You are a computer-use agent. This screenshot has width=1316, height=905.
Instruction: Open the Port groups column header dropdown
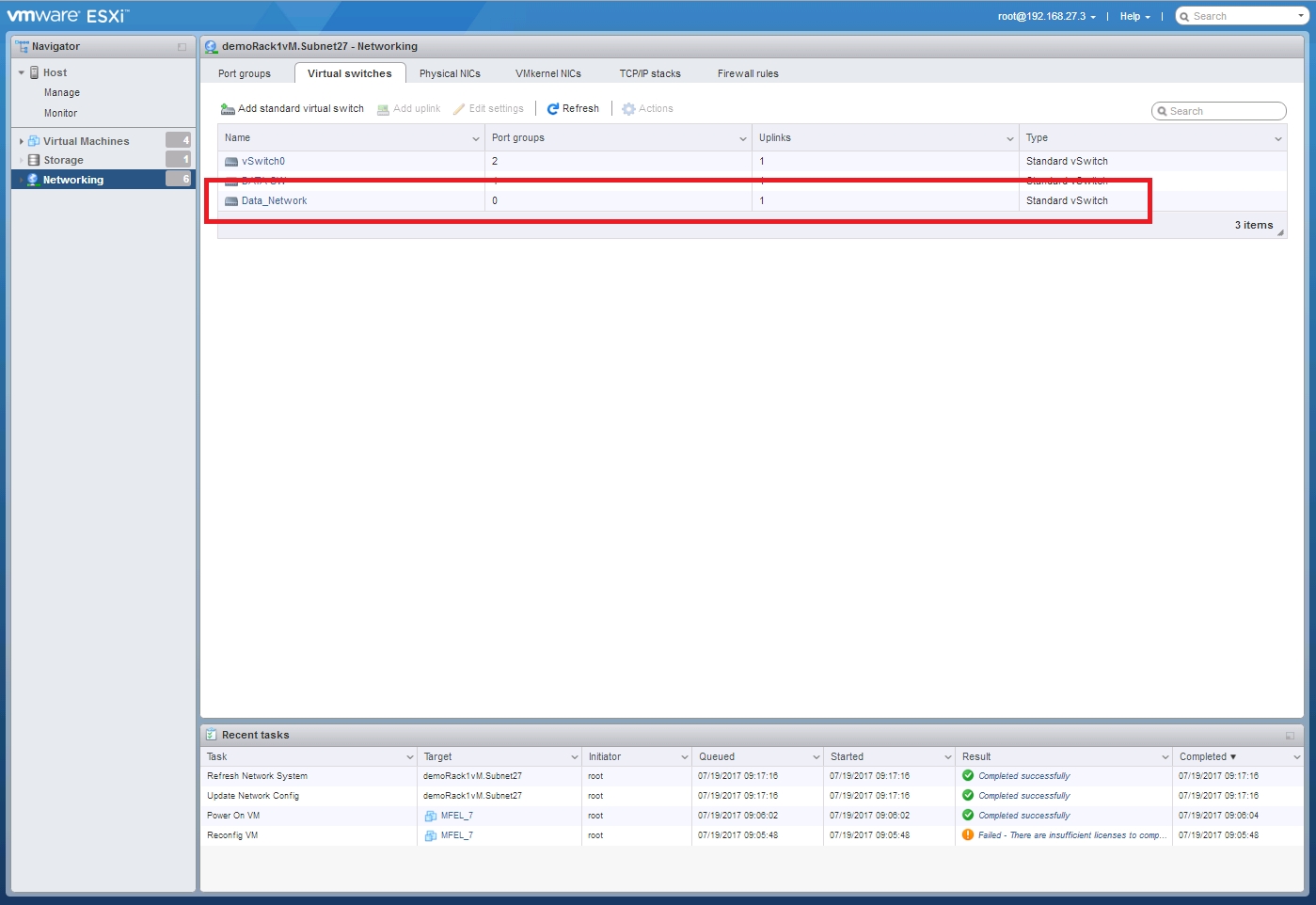click(x=743, y=138)
